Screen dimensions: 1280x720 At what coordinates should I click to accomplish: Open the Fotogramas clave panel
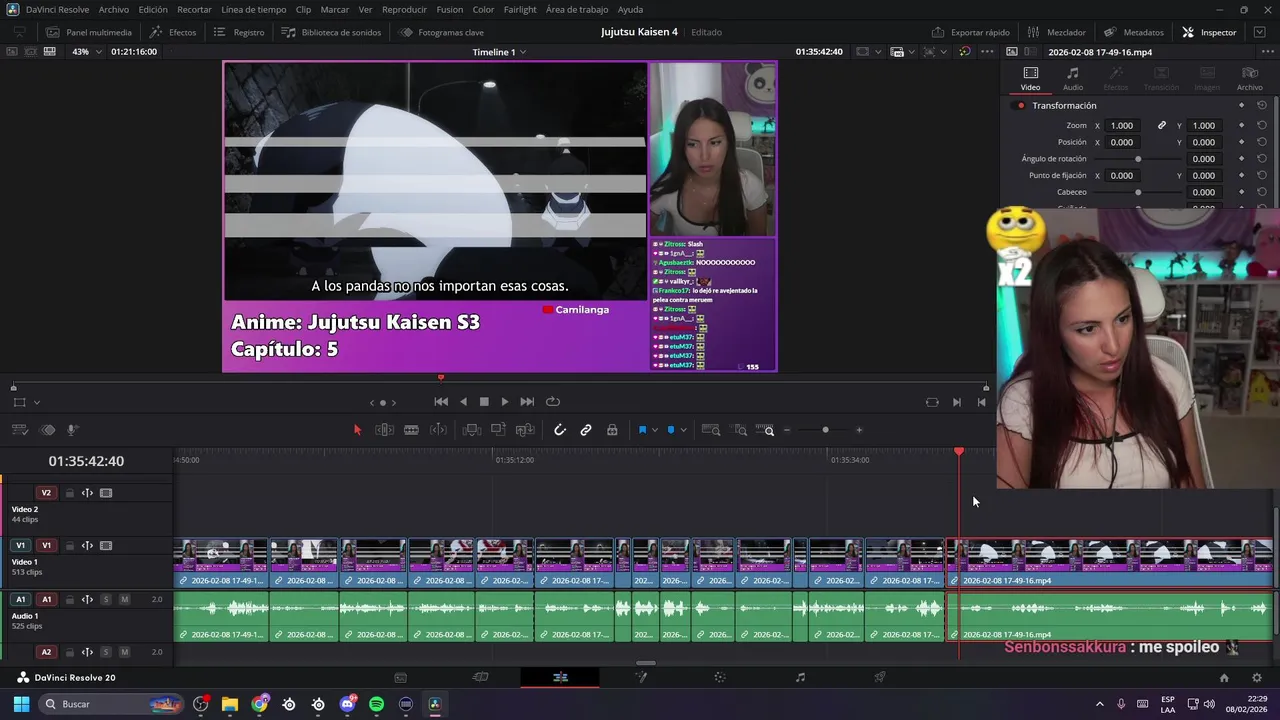[x=441, y=32]
